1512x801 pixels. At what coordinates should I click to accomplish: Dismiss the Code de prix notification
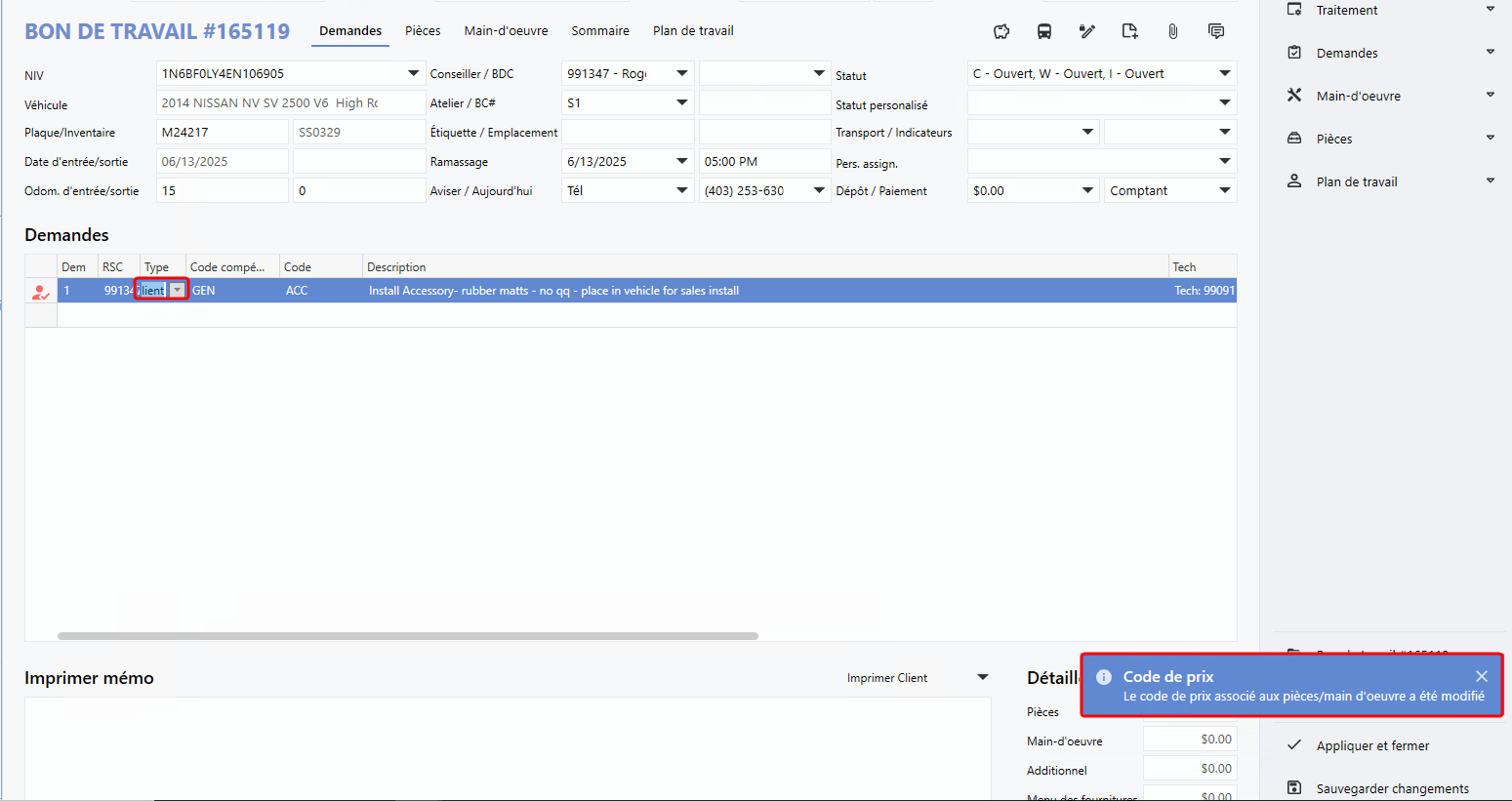(1481, 676)
